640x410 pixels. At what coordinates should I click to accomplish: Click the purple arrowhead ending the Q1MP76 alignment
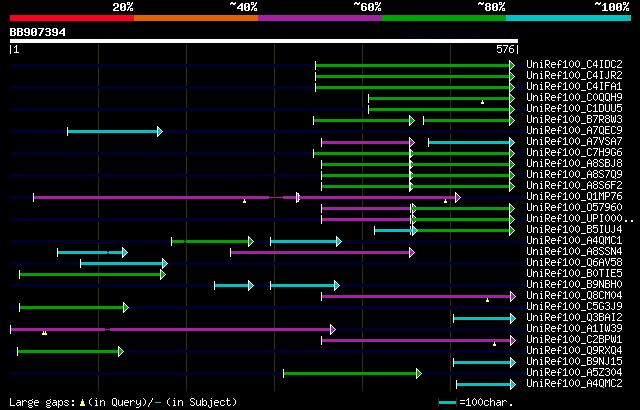pos(458,197)
